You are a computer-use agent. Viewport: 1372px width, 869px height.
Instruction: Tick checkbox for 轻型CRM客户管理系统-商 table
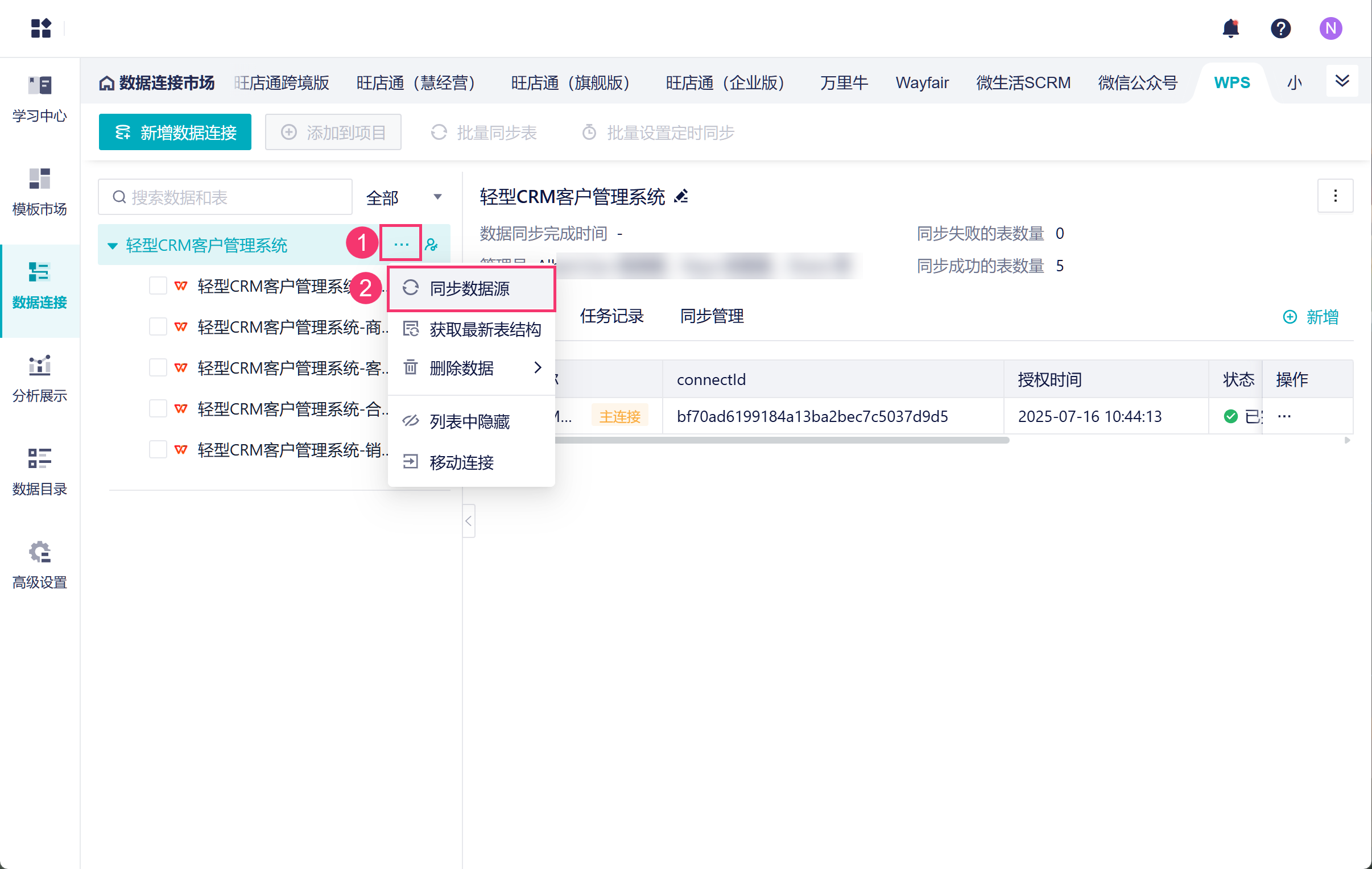(158, 326)
